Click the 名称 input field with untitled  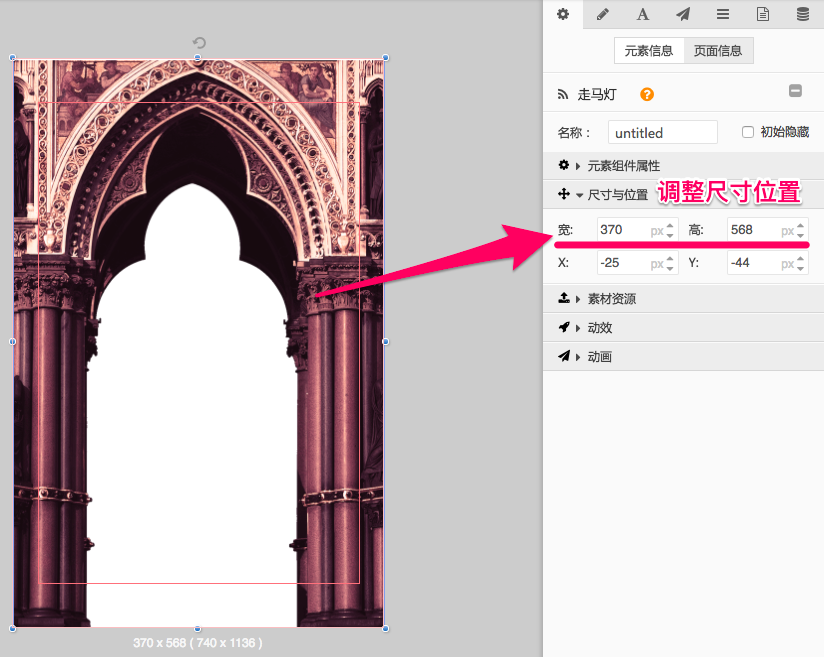point(662,133)
